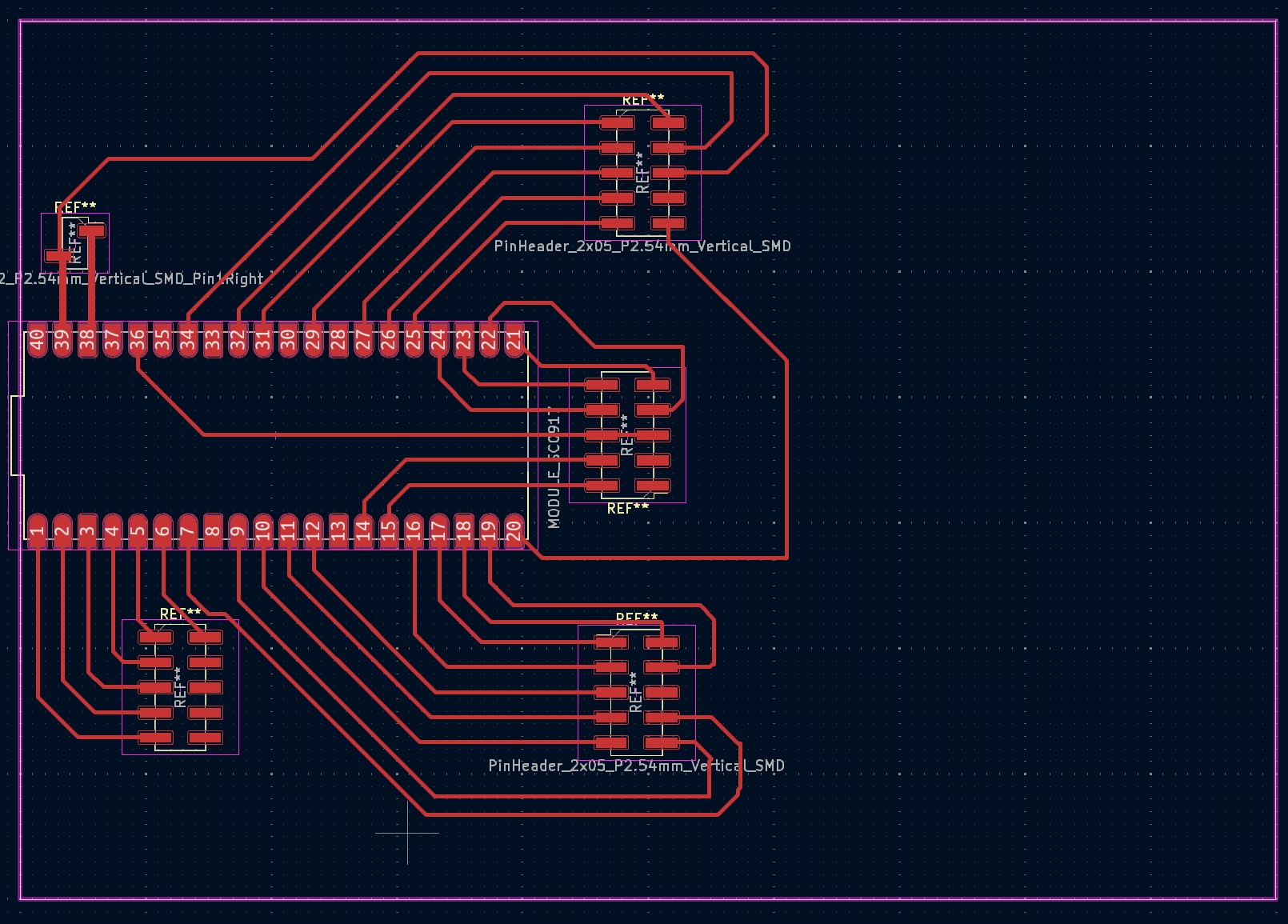Select module pad 36
Image resolution: width=1288 pixels, height=924 pixels.
(x=138, y=340)
